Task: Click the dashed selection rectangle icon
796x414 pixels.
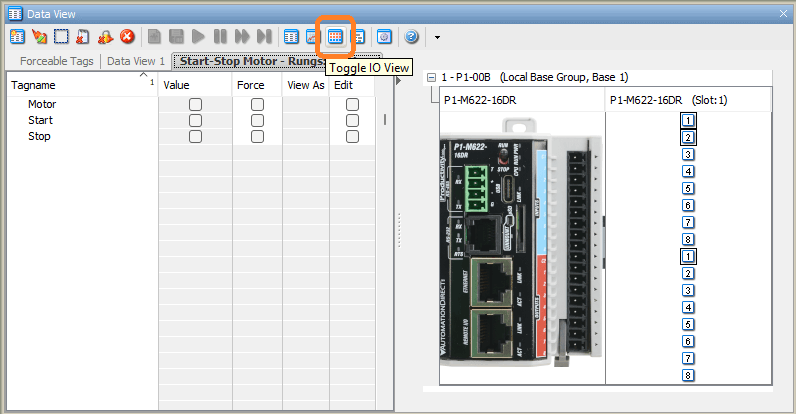Action: 61,37
